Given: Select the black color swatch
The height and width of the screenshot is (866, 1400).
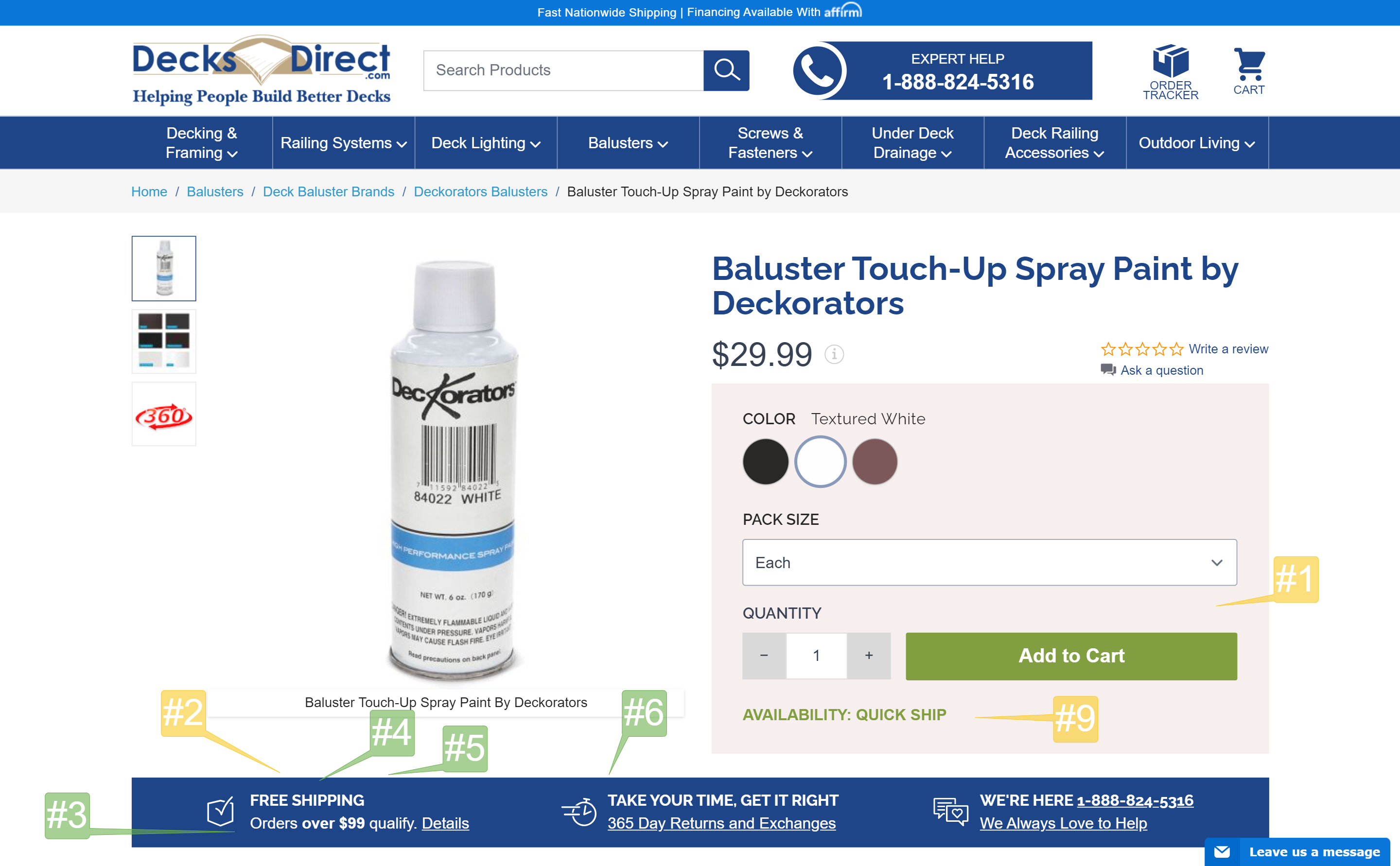Looking at the screenshot, I should 765,462.
